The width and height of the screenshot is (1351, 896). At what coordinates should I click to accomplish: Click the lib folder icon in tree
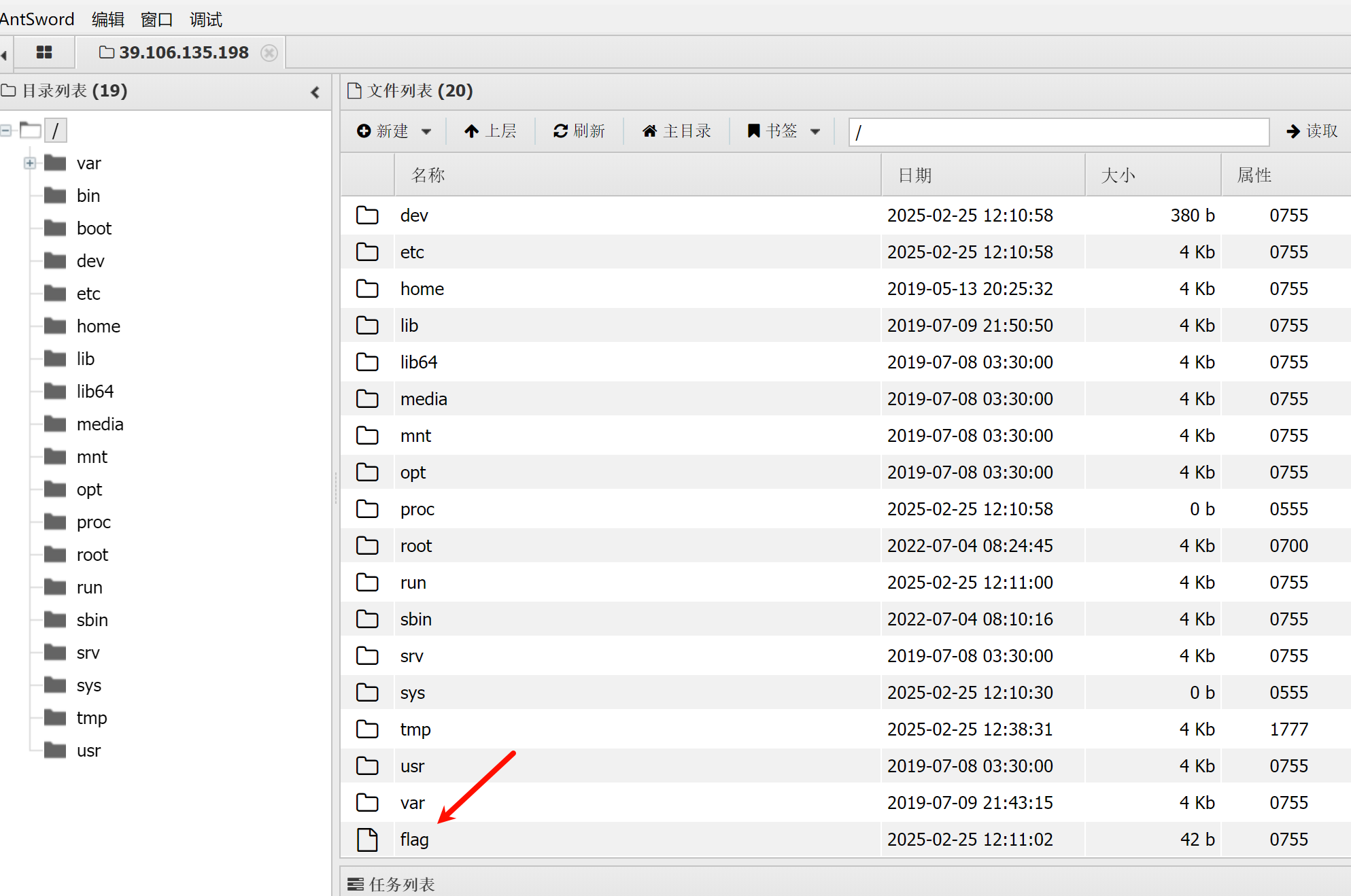click(55, 358)
